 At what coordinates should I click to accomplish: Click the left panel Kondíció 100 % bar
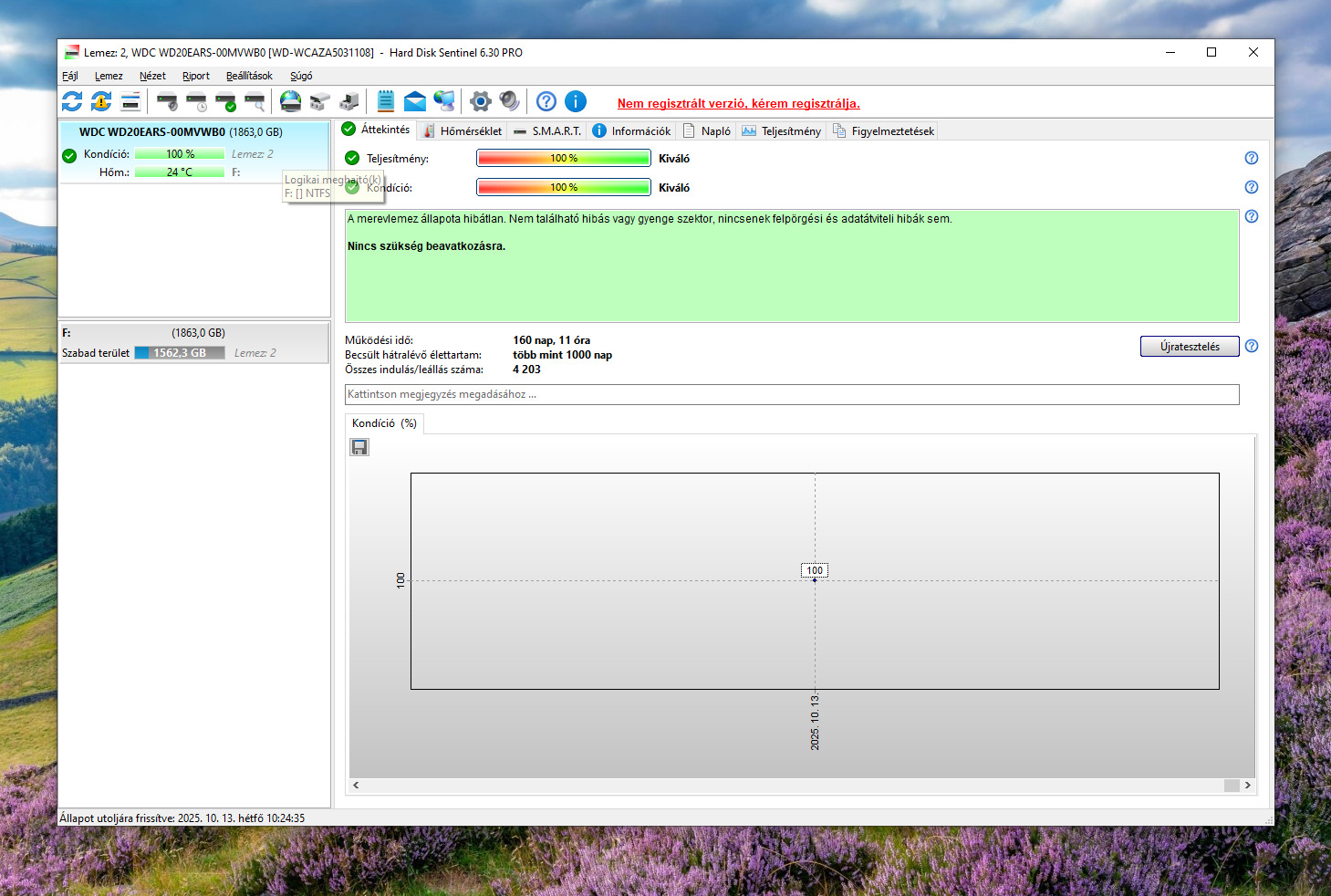coord(180,154)
